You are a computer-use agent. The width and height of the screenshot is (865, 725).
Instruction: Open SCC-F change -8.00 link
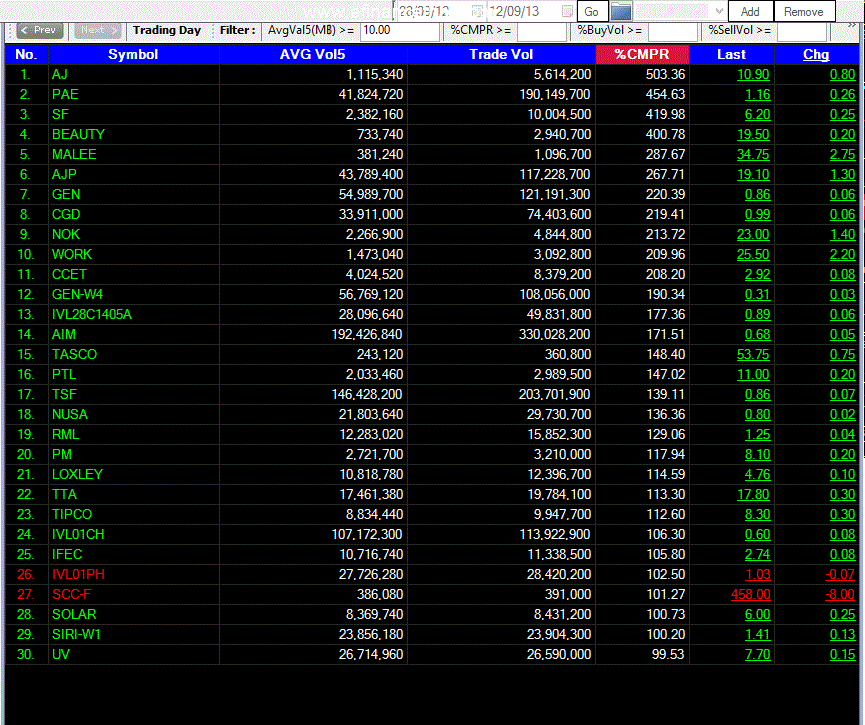click(840, 595)
